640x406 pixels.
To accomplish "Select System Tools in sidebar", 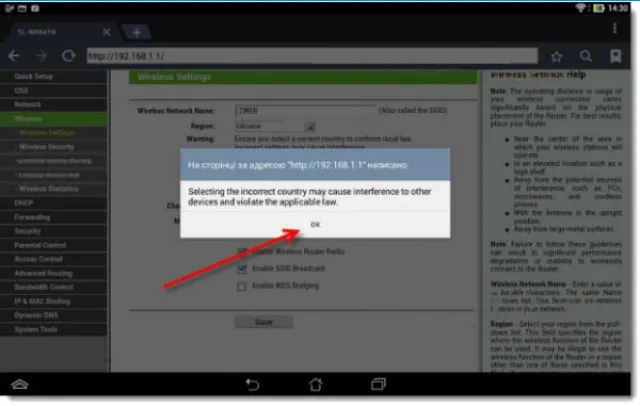I will click(54, 329).
